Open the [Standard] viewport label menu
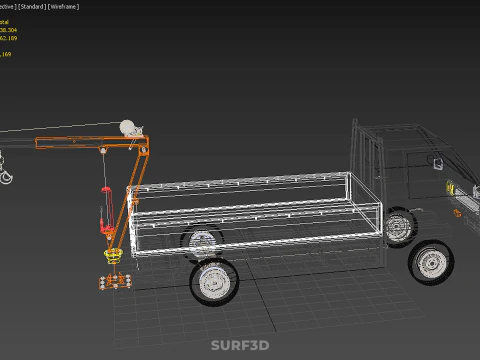The image size is (480, 360). point(32,7)
